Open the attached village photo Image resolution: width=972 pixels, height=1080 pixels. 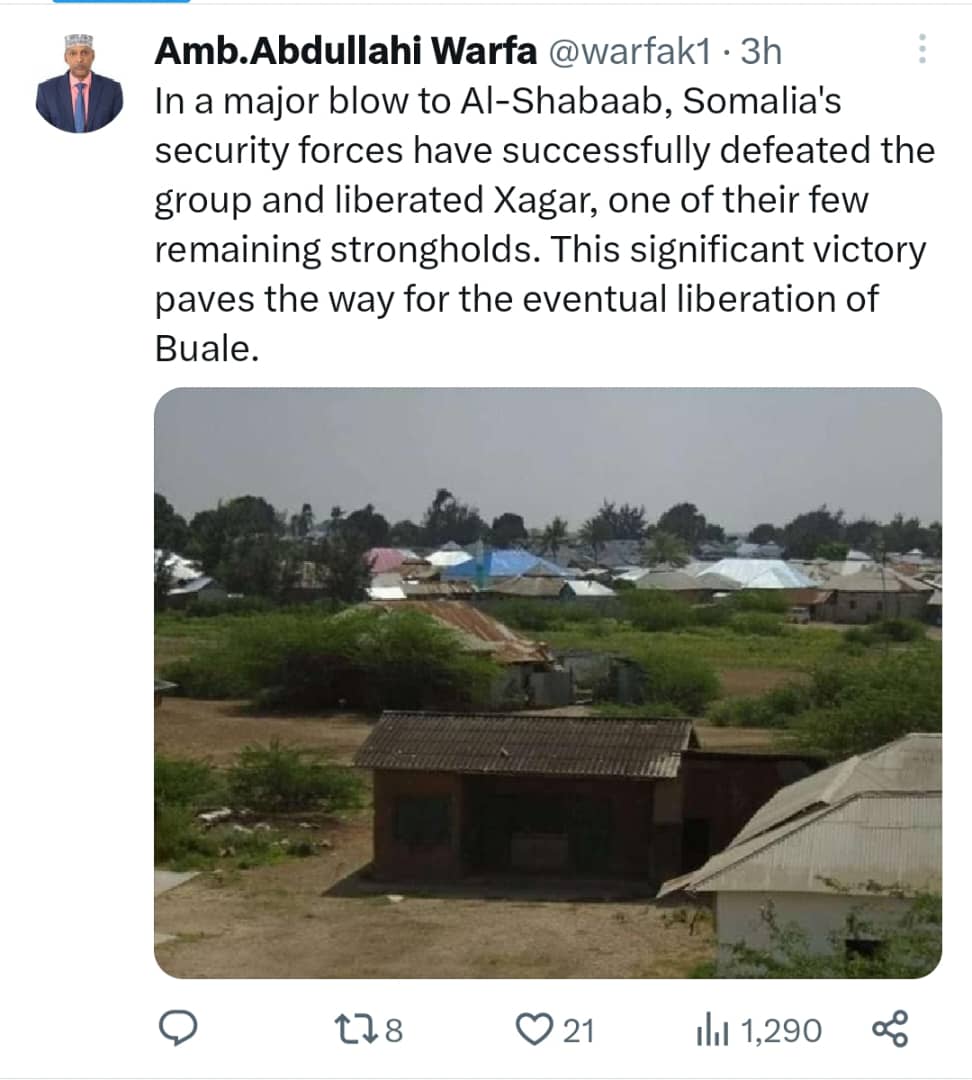click(547, 682)
